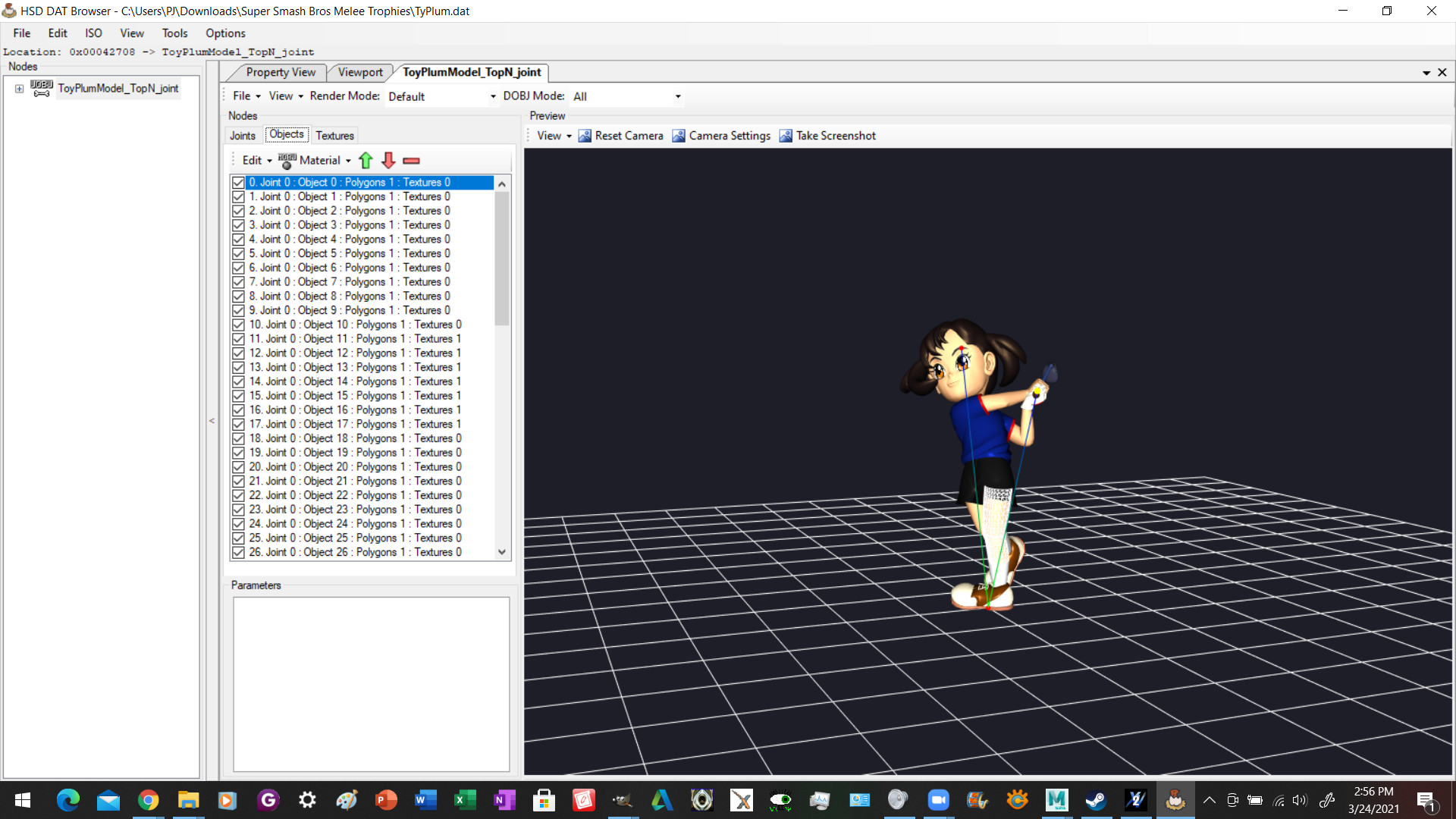Screen dimensions: 1456x819
Task: Select the ToyPlumModel_TopN_joint node in the tree
Action: click(118, 89)
